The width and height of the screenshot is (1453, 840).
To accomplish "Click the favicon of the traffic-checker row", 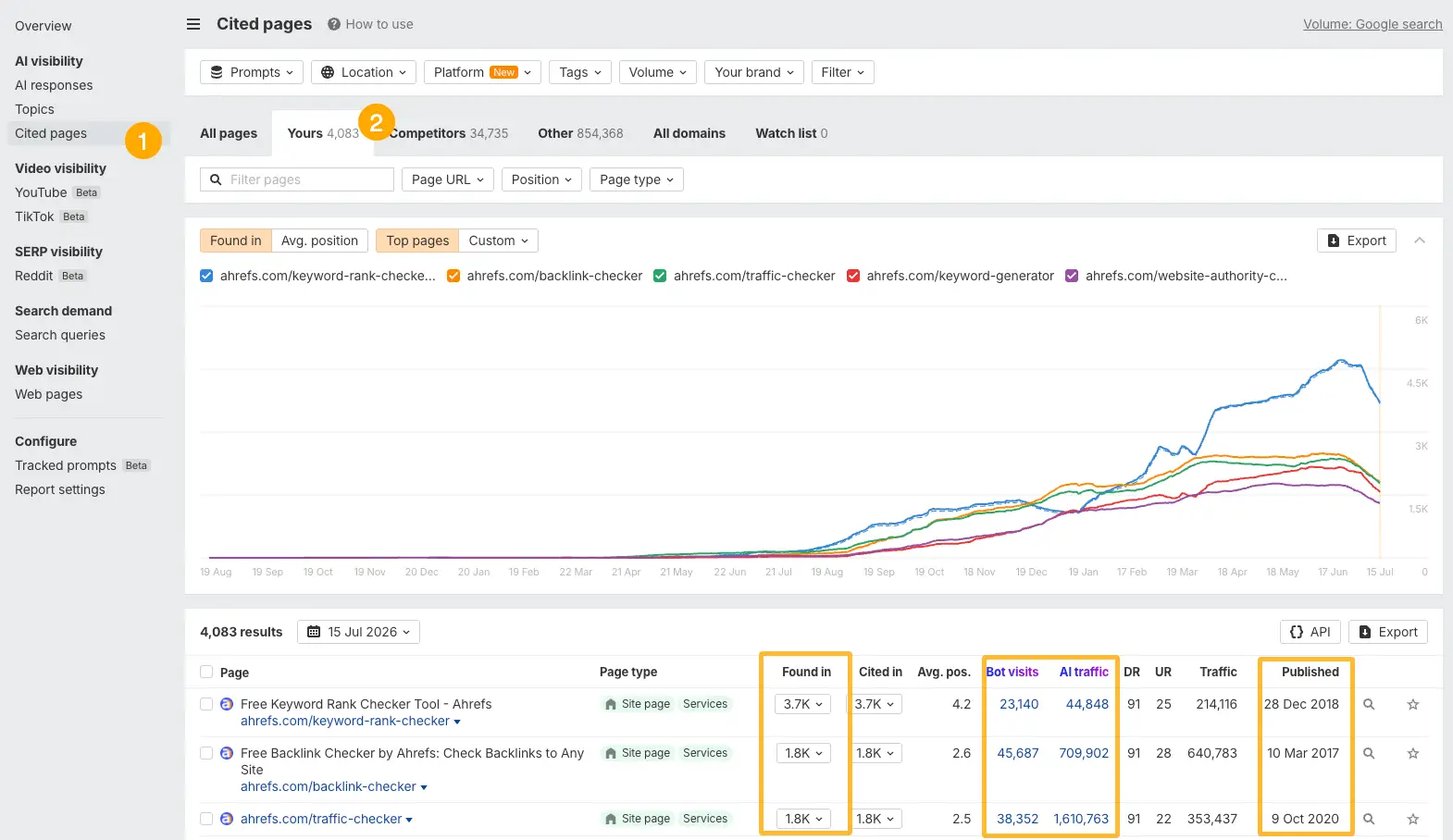I will point(227,819).
